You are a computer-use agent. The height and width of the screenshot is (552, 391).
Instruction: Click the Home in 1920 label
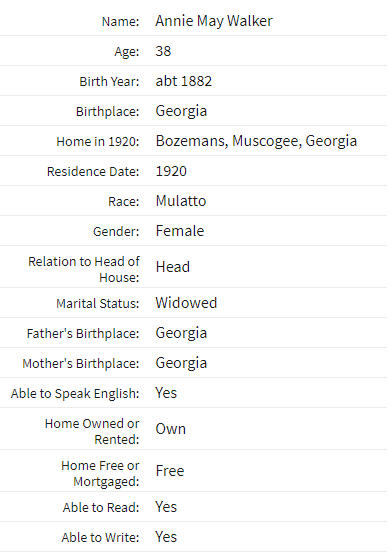coord(98,142)
